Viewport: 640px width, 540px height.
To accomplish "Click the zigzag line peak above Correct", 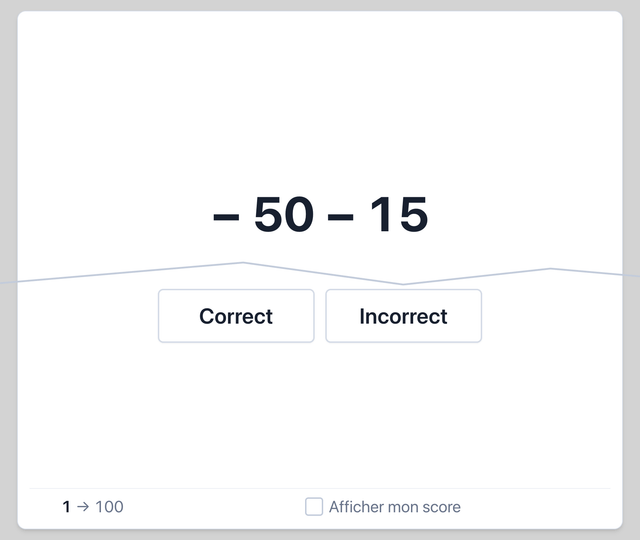I will (243, 263).
